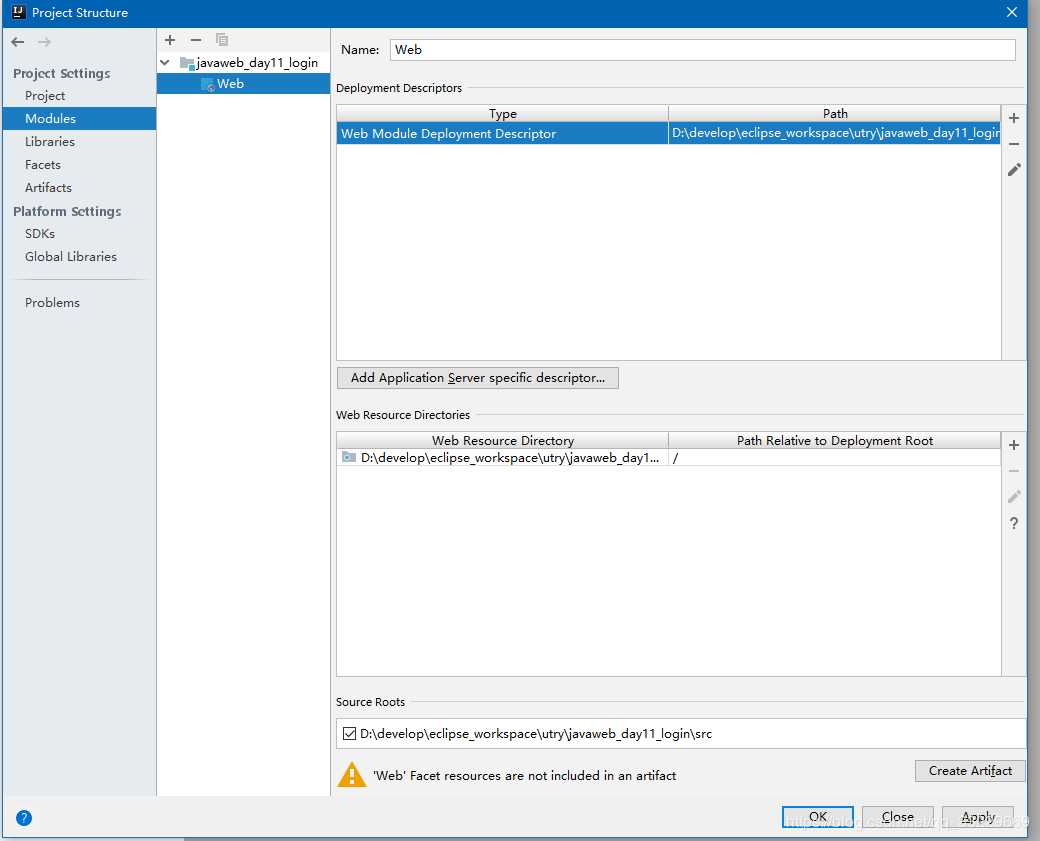Viewport: 1040px width, 841px height.
Task: Open web resource directories help question mark
Action: [1013, 523]
